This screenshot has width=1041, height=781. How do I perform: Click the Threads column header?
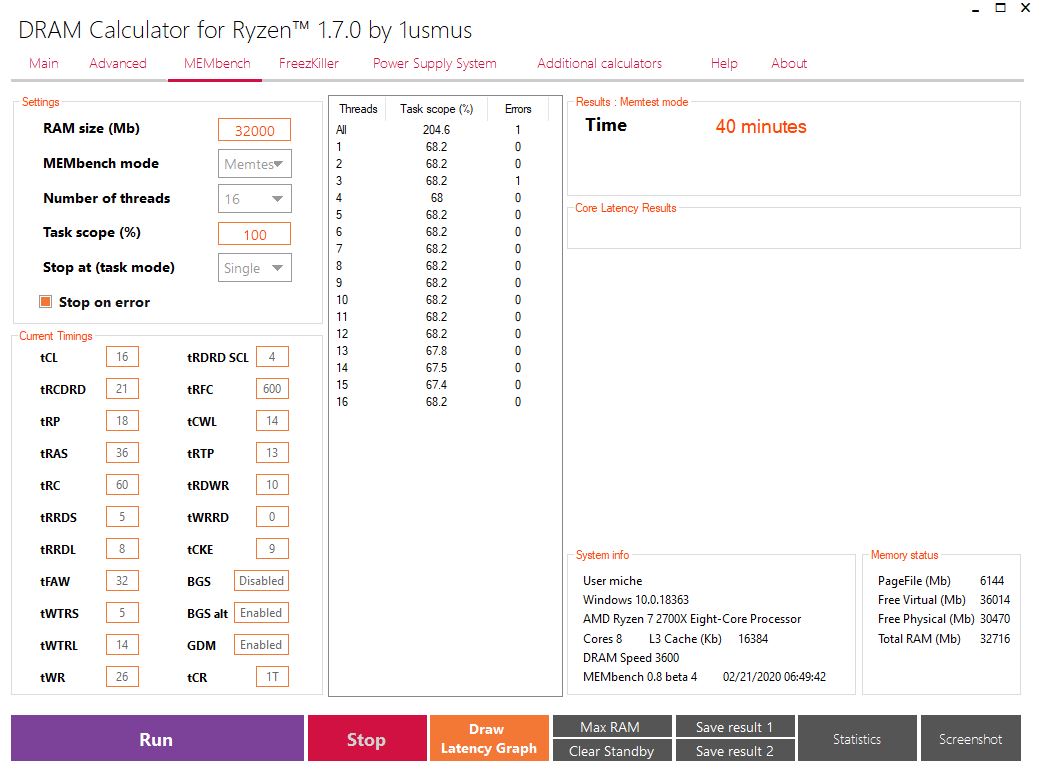pyautogui.click(x=358, y=109)
